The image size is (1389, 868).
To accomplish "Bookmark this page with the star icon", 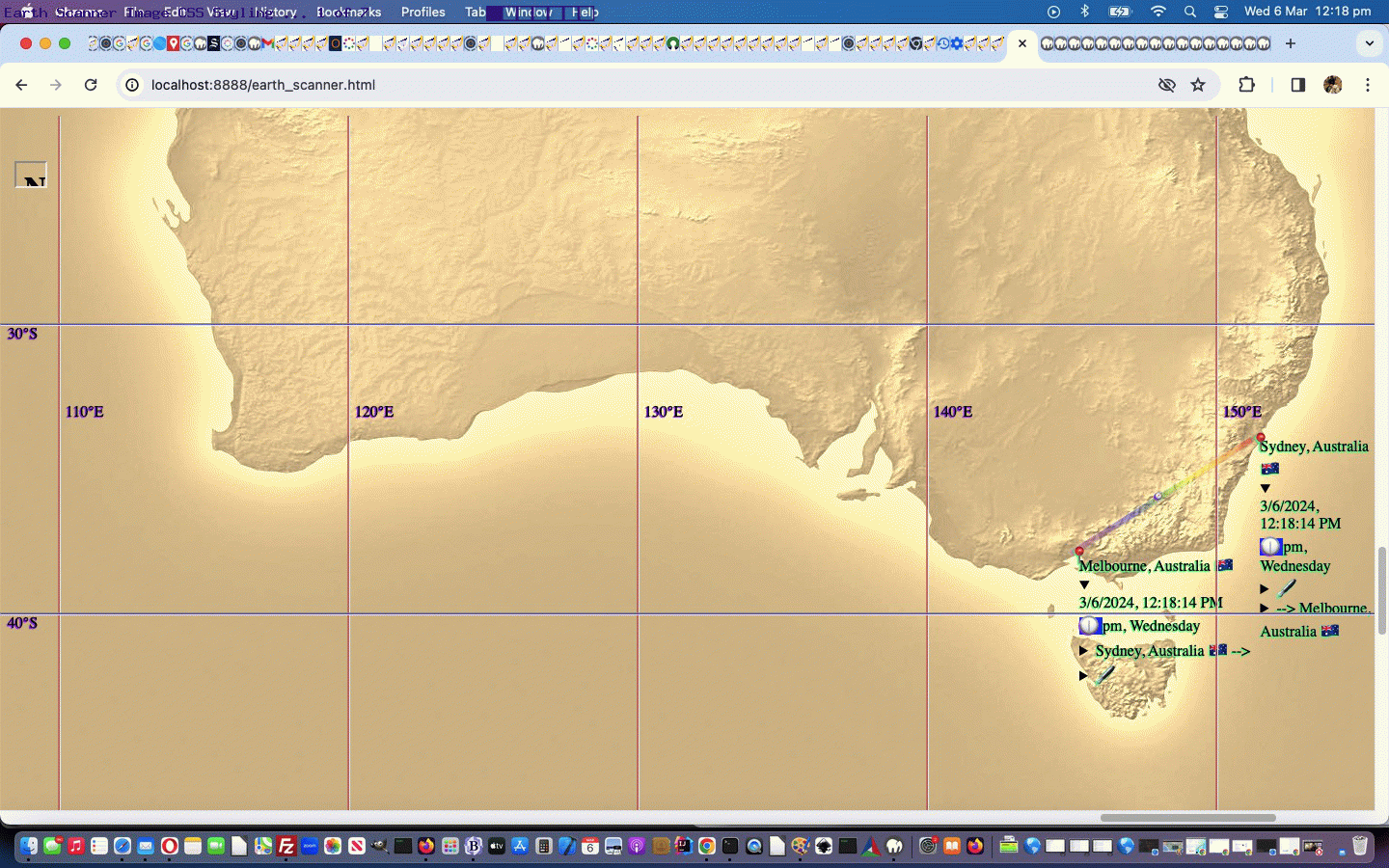I will click(x=1198, y=85).
